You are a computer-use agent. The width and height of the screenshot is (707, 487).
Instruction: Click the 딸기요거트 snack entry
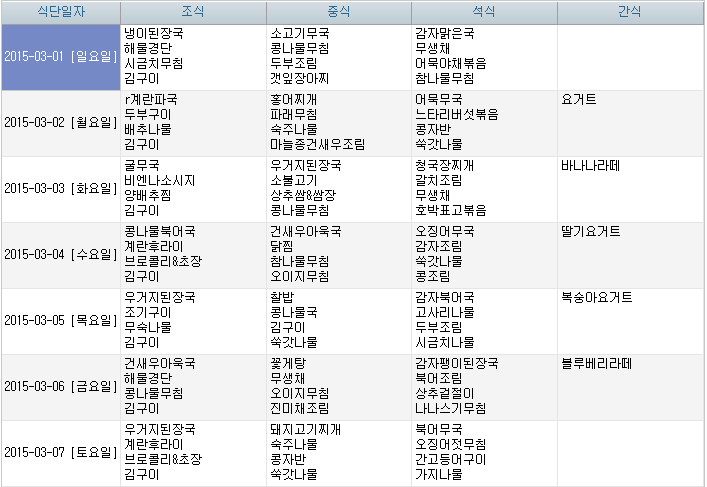coord(591,231)
